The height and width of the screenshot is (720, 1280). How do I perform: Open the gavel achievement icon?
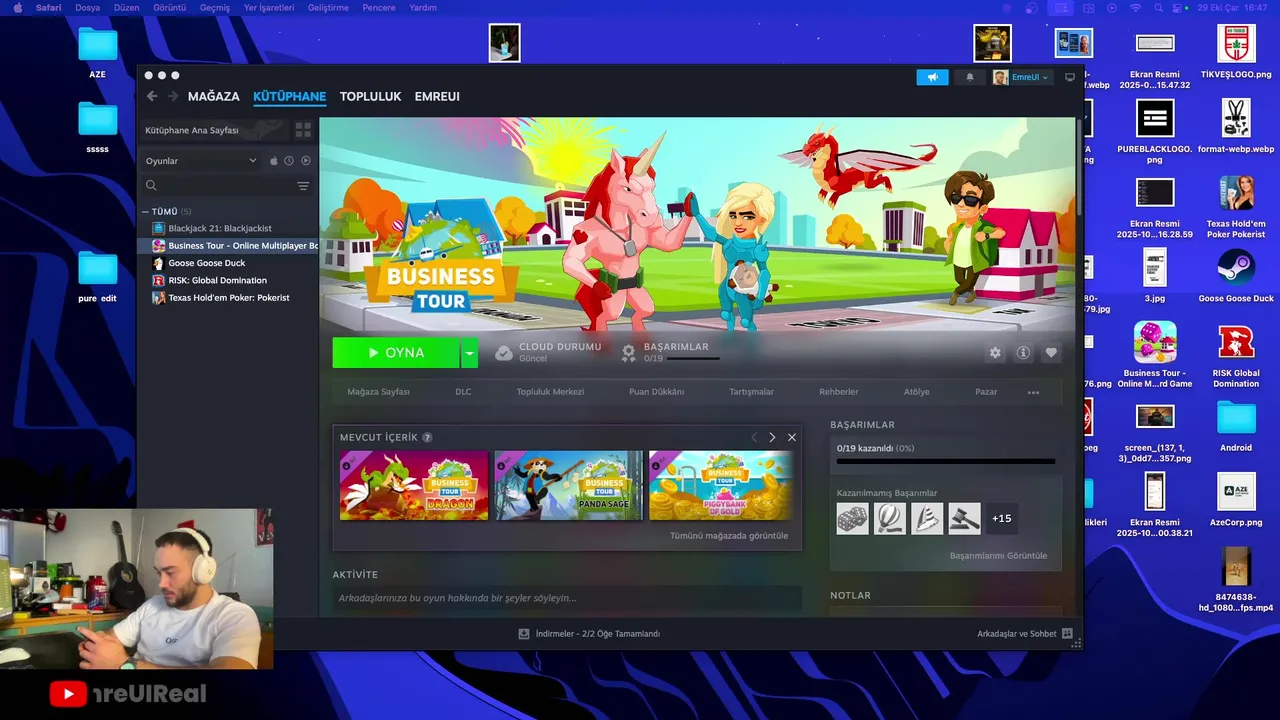[965, 518]
